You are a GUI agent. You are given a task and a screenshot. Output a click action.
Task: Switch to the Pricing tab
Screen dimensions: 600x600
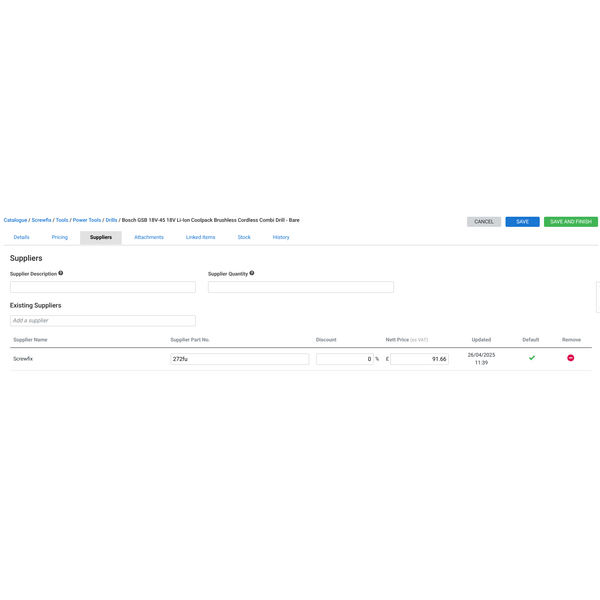60,237
